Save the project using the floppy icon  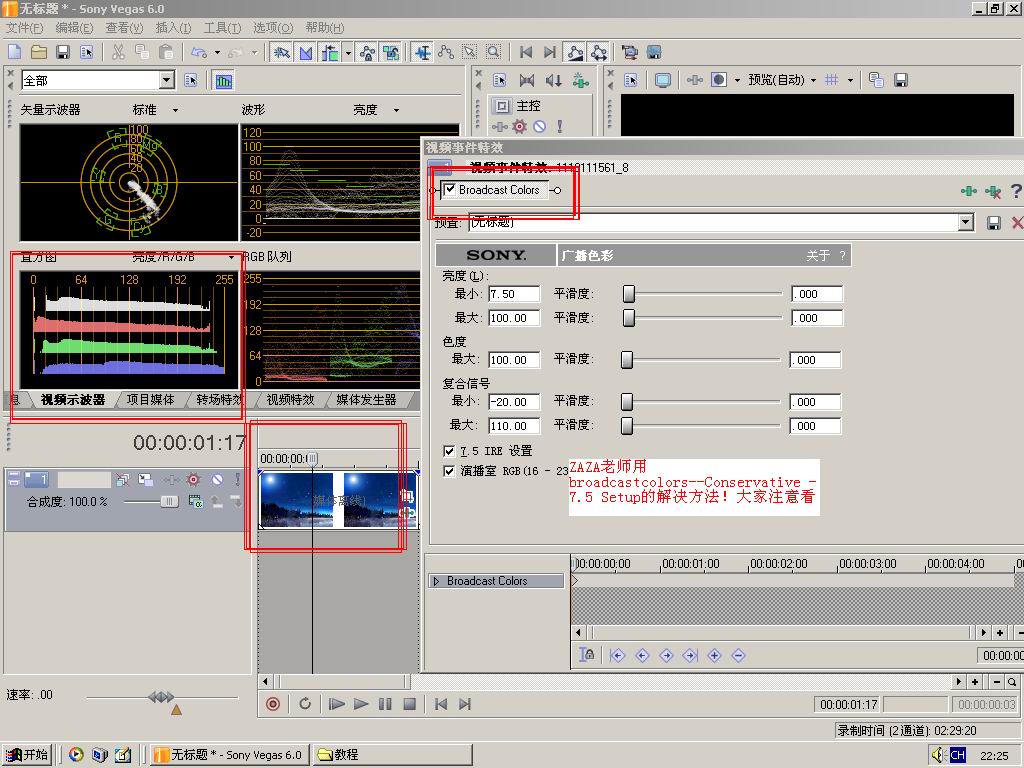(63, 52)
